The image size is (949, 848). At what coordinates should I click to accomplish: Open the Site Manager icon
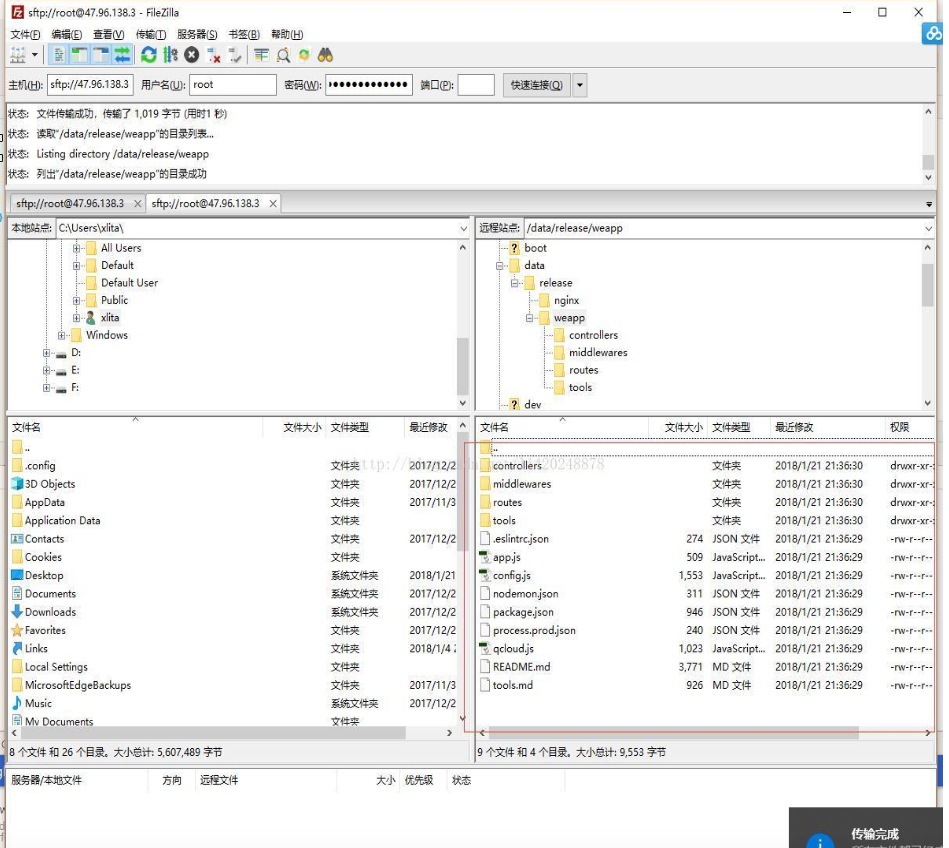click(18, 56)
